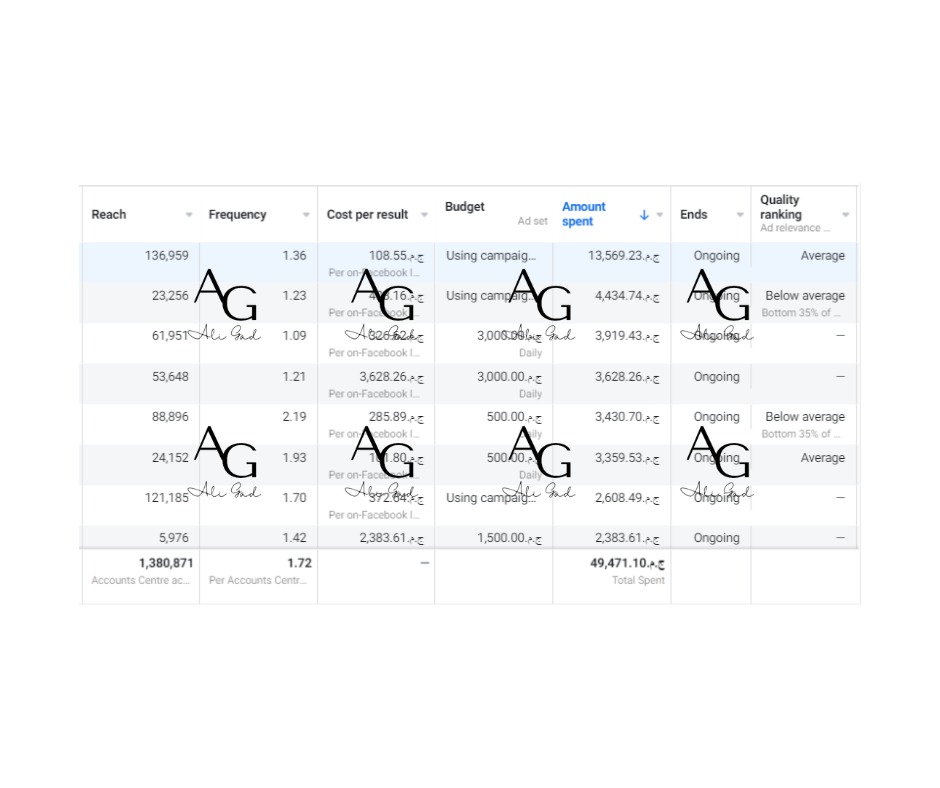Select the Budget column header
Viewport: 940px width, 788px height.
pos(465,207)
